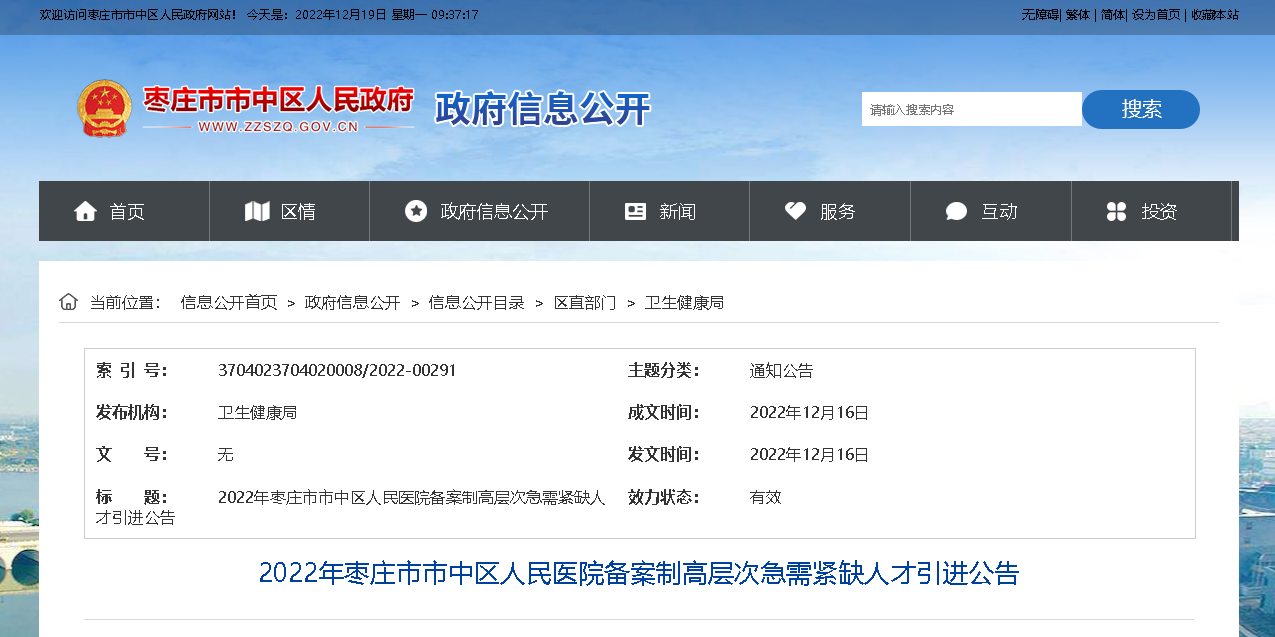This screenshot has width=1275, height=637.
Task: Click the map icon beside 区情
Action: (x=257, y=211)
